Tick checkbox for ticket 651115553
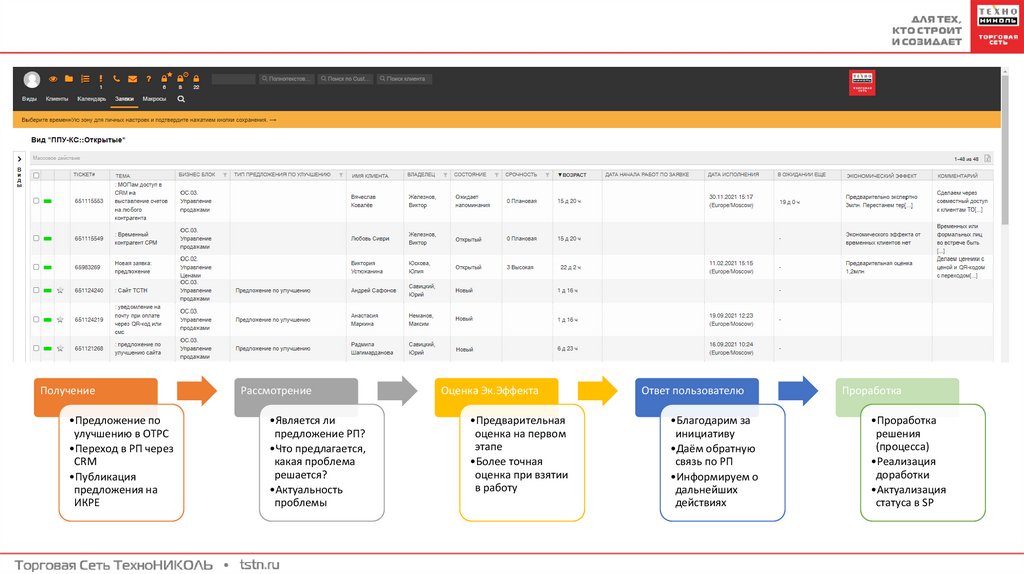Viewport: 1024px width, 574px height. 36,201
